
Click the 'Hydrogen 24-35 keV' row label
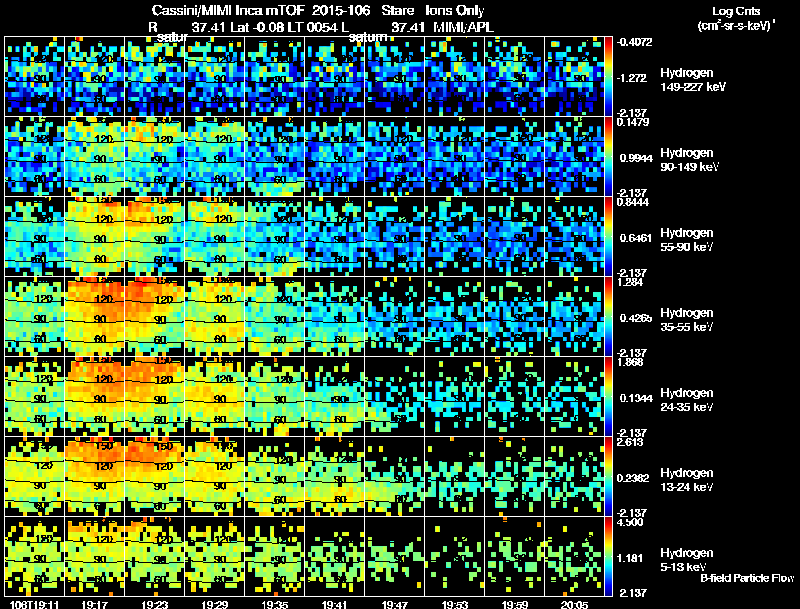(x=687, y=400)
